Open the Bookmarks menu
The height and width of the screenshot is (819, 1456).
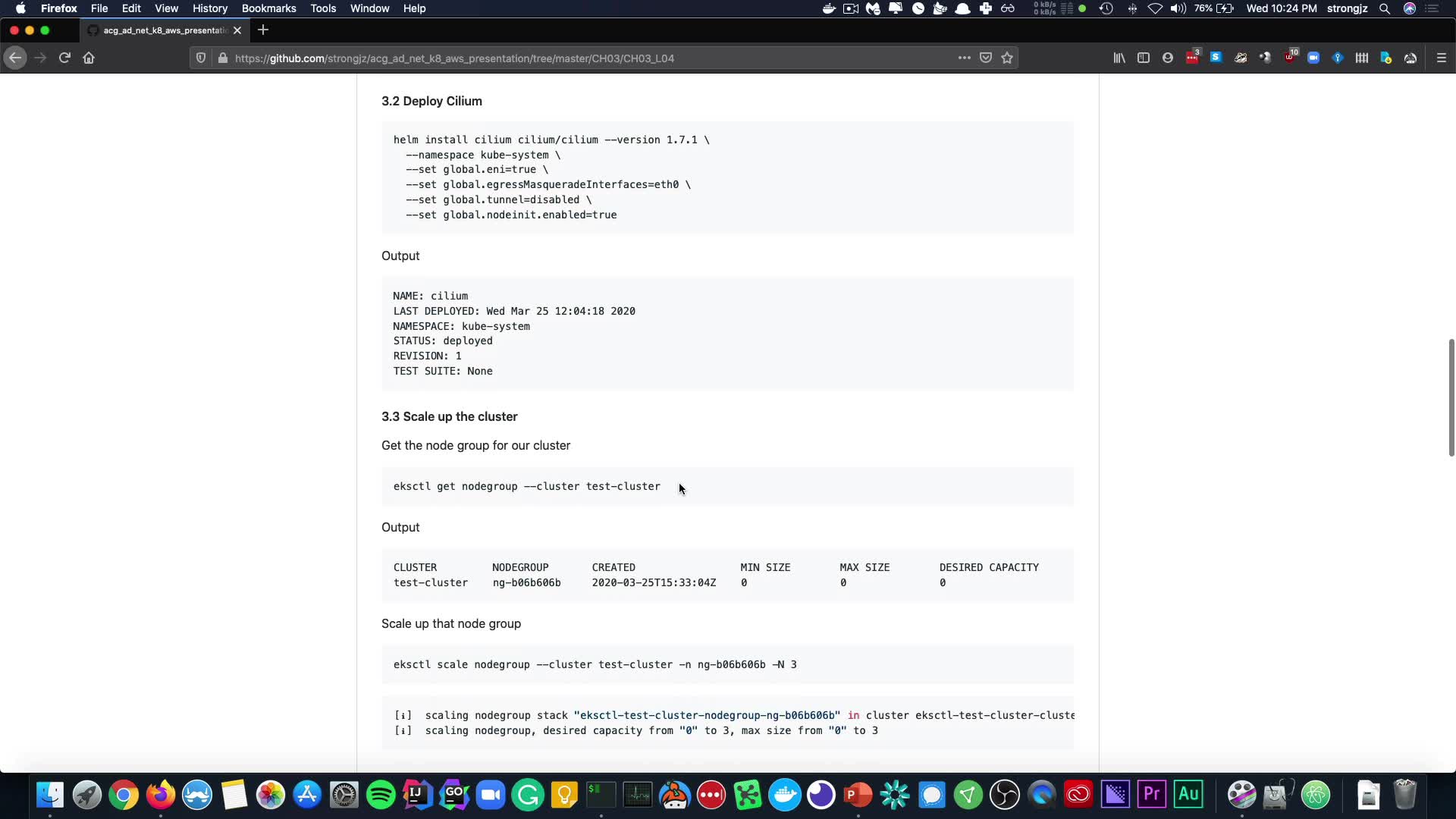point(268,8)
